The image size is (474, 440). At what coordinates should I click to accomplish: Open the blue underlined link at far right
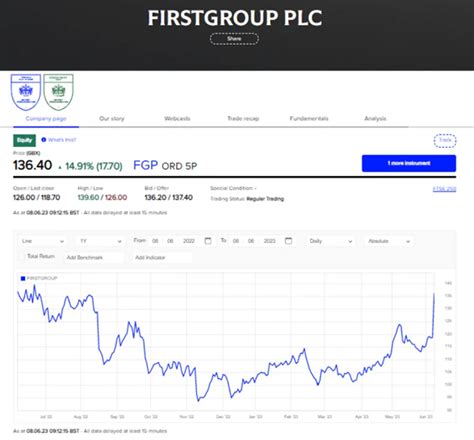(444, 189)
